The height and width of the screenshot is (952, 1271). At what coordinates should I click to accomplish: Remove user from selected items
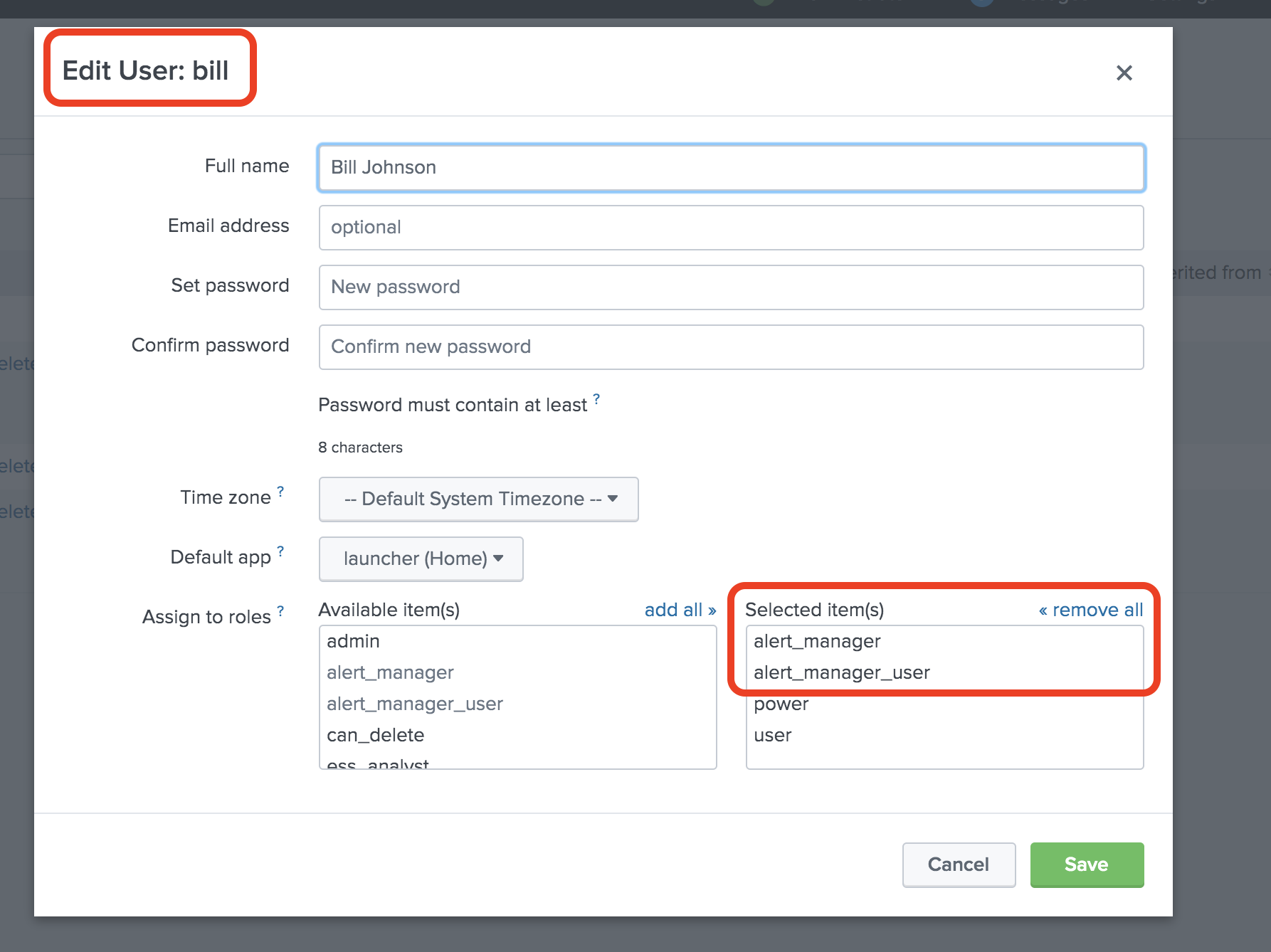(x=944, y=735)
